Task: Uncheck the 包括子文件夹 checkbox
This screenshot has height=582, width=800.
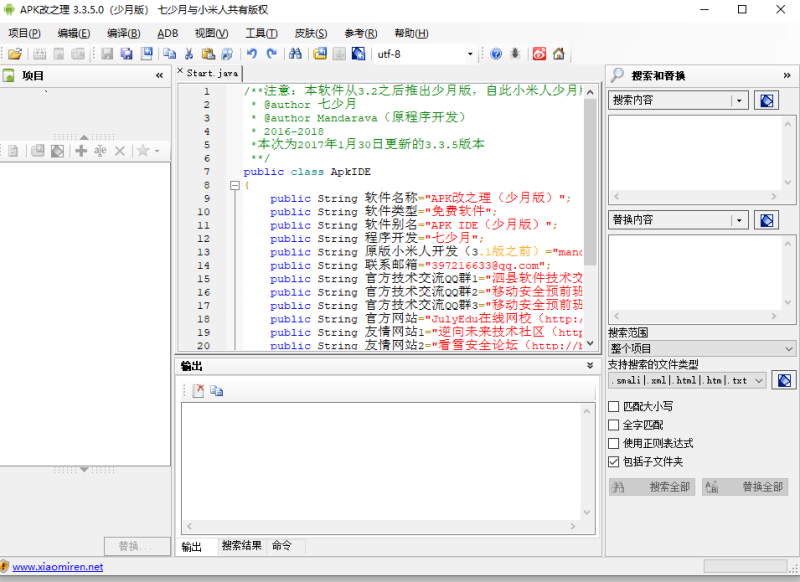Action: click(x=614, y=462)
